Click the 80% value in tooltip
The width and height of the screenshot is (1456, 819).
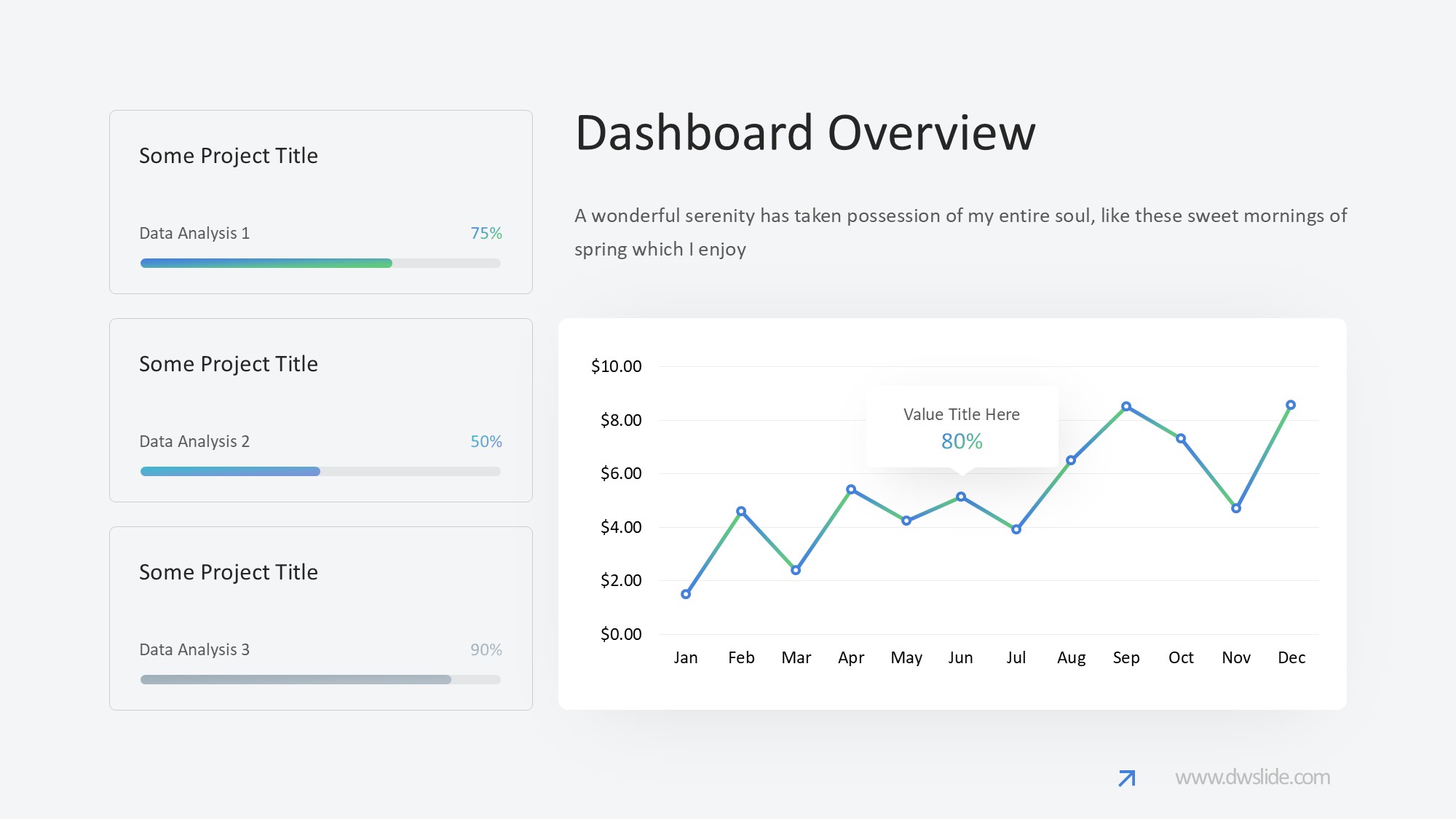pyautogui.click(x=962, y=441)
